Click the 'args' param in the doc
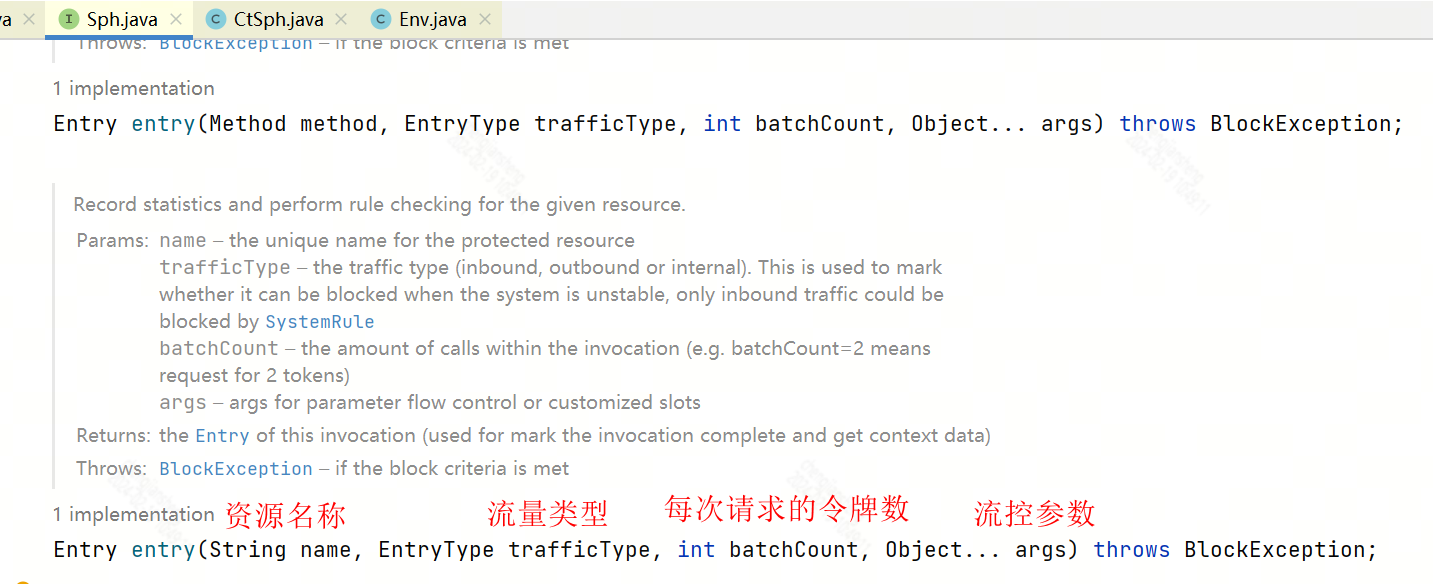Screen dimensions: 1433x584 coord(183,403)
